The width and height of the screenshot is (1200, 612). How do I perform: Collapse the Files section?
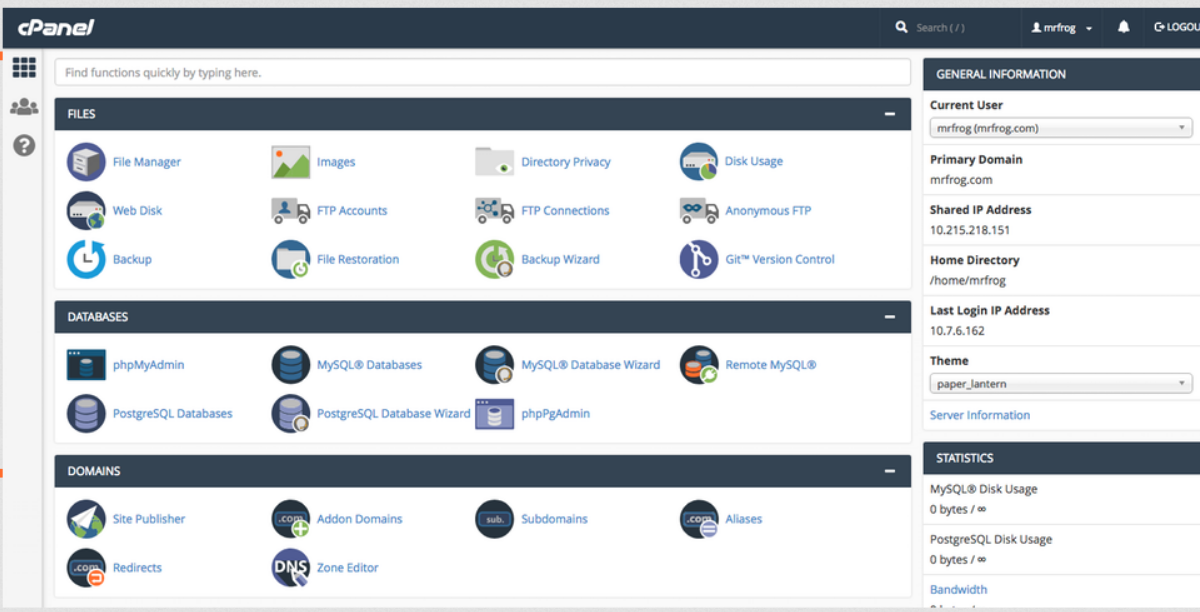pyautogui.click(x=890, y=114)
